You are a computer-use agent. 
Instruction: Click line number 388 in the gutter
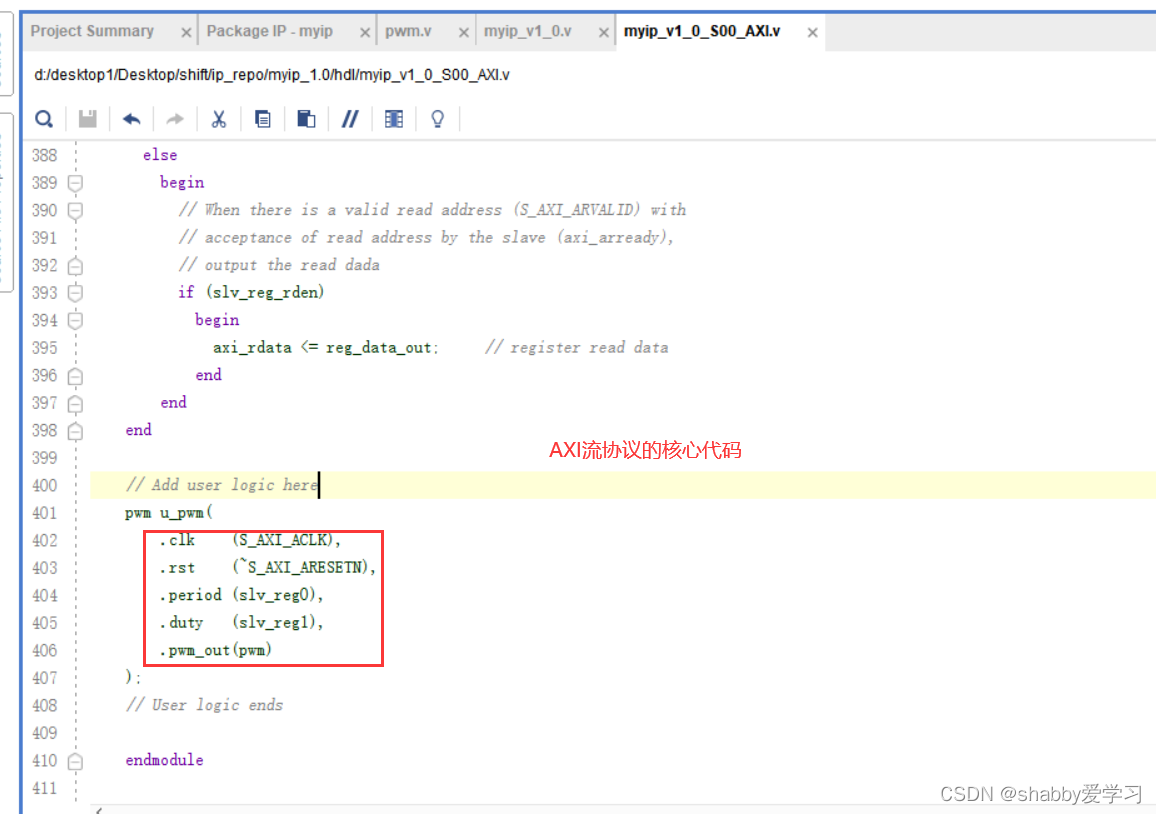[44, 155]
